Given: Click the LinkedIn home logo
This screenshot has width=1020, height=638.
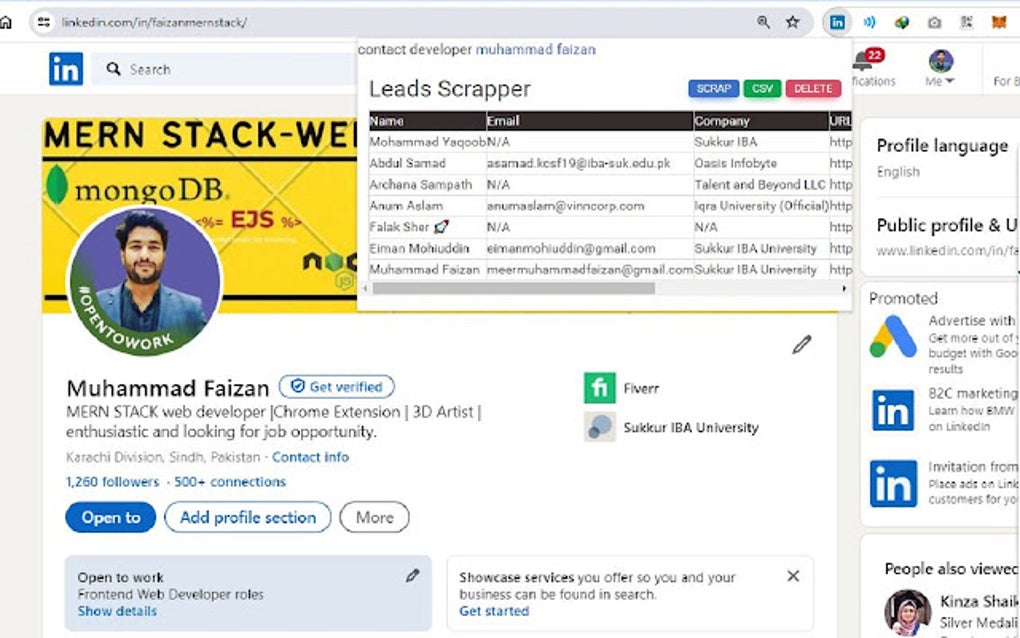Looking at the screenshot, I should click(x=66, y=68).
